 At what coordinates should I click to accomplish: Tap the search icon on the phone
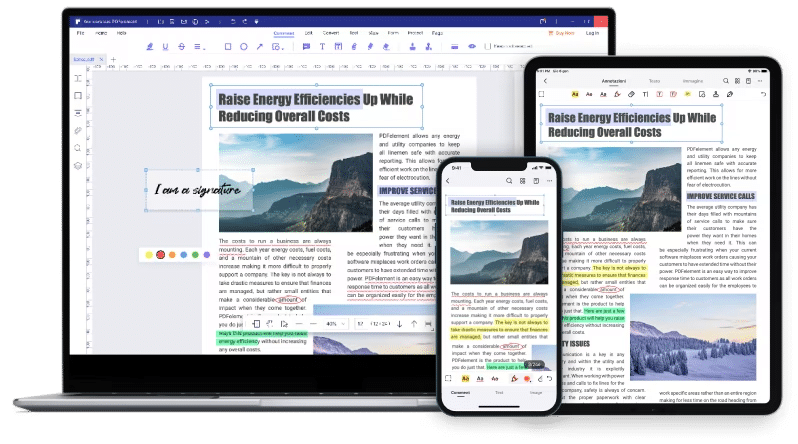point(509,181)
